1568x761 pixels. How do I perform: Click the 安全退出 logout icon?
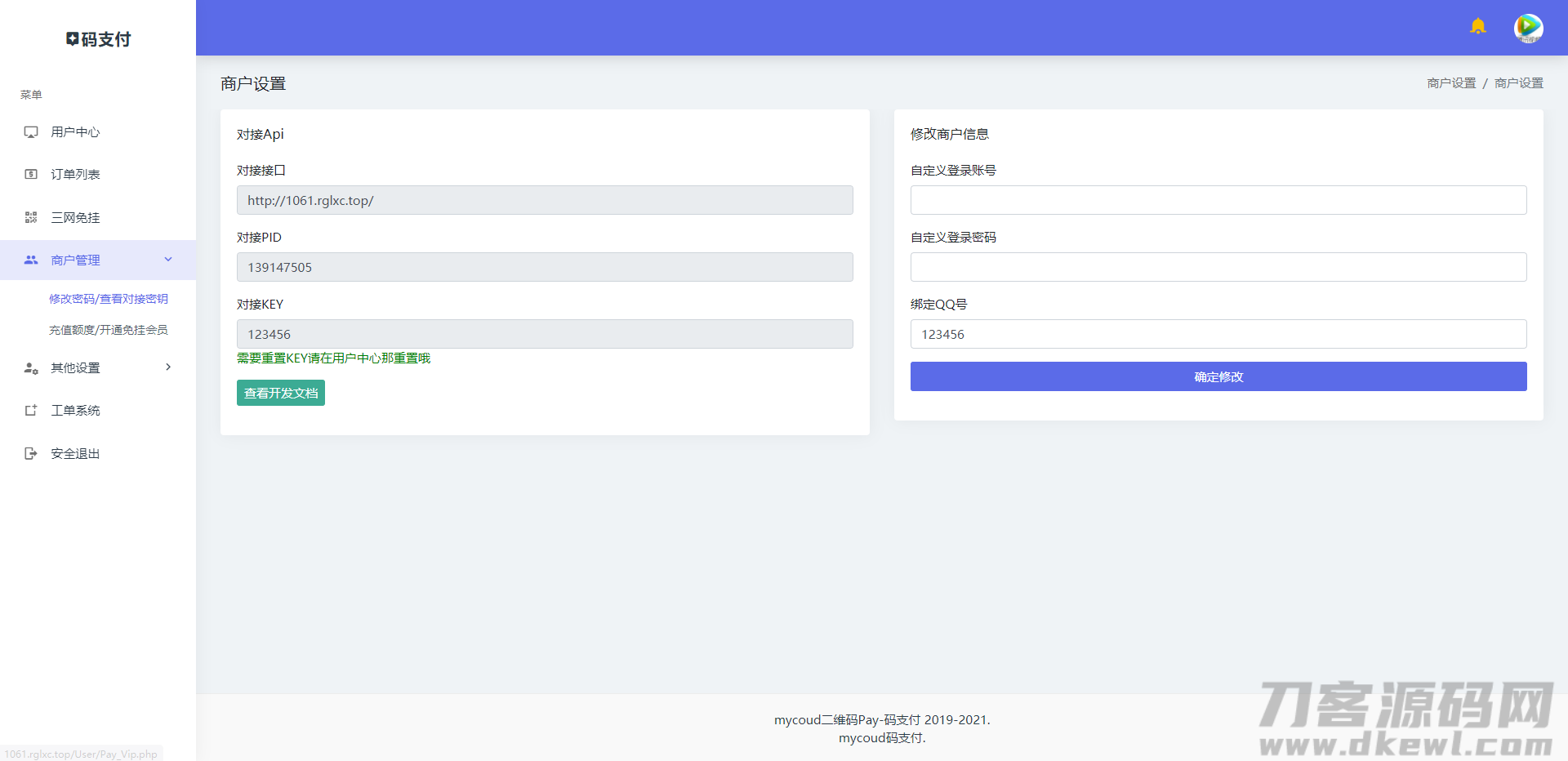pyautogui.click(x=31, y=453)
